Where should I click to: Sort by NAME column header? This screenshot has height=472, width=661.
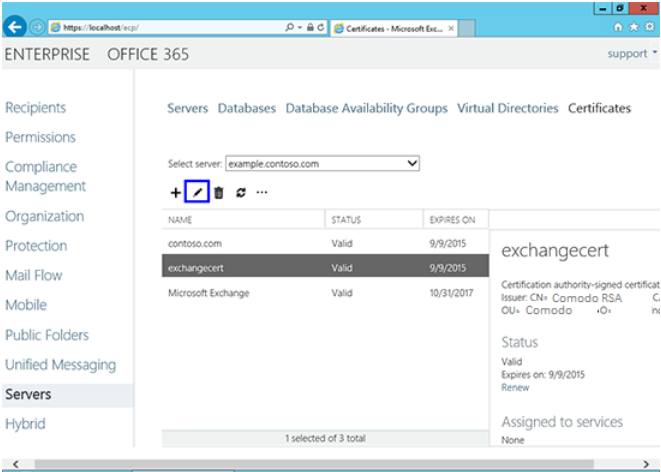tap(243, 220)
